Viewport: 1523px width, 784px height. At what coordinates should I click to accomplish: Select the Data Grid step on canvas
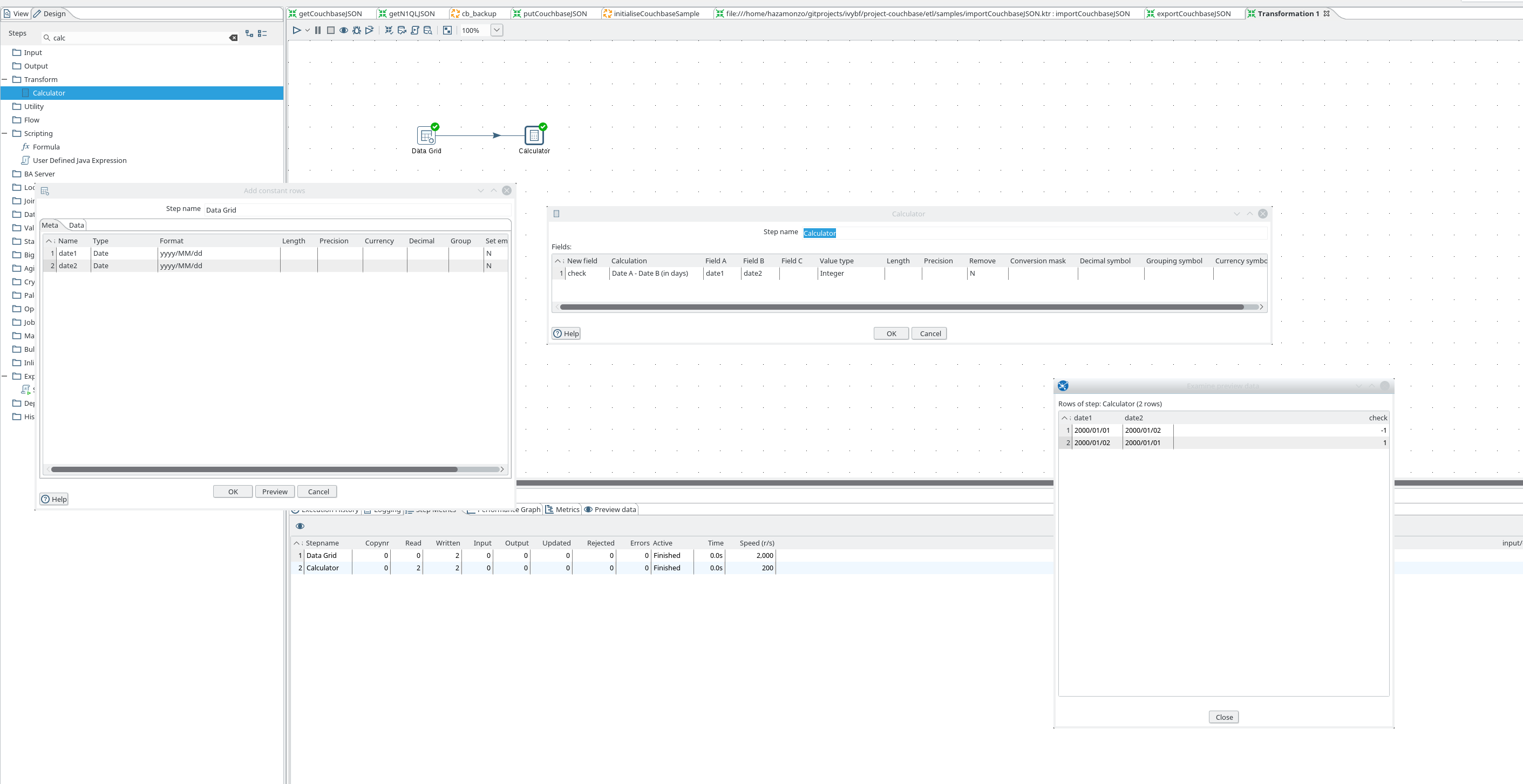click(426, 136)
